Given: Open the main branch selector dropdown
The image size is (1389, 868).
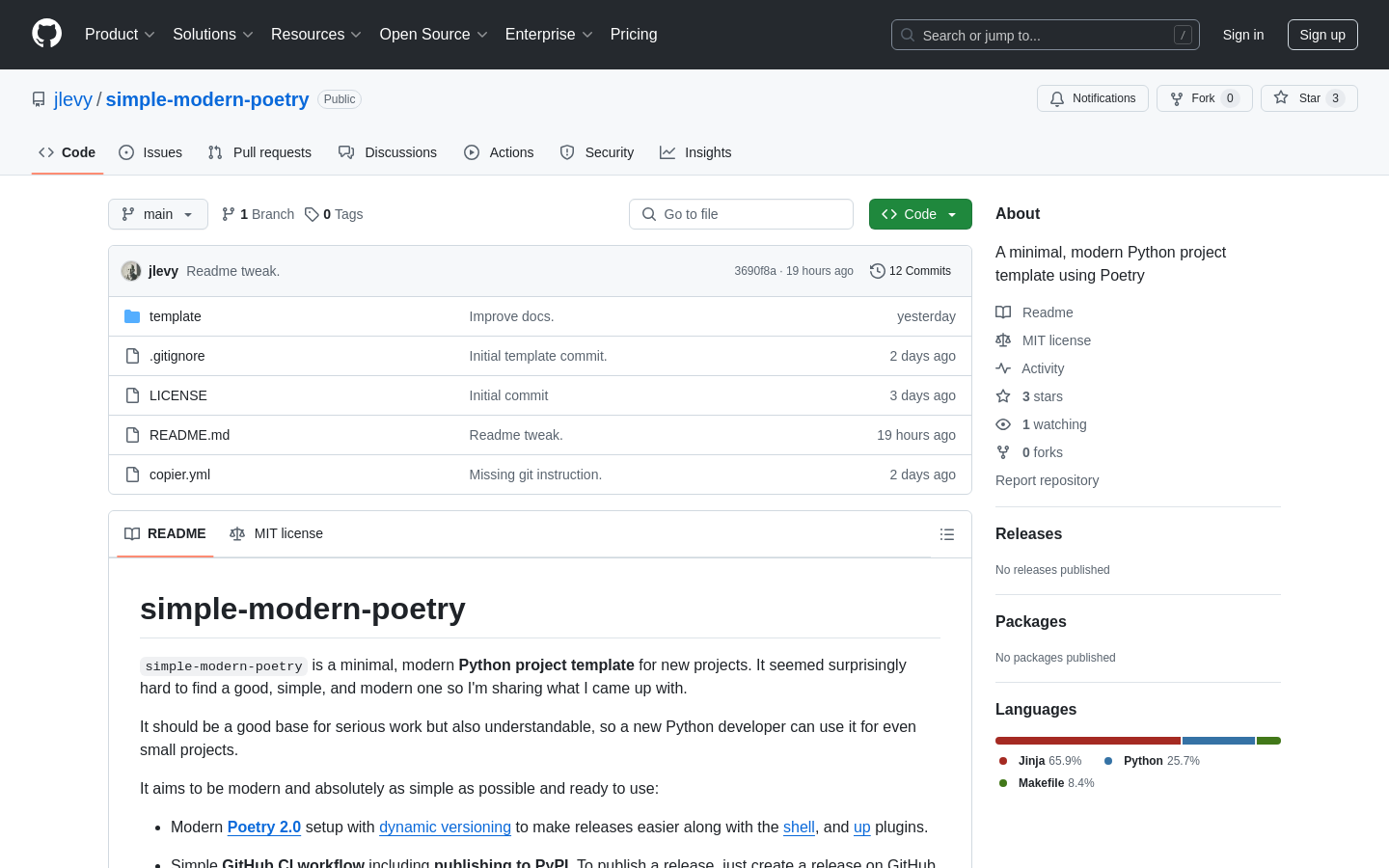Looking at the screenshot, I should (x=158, y=214).
